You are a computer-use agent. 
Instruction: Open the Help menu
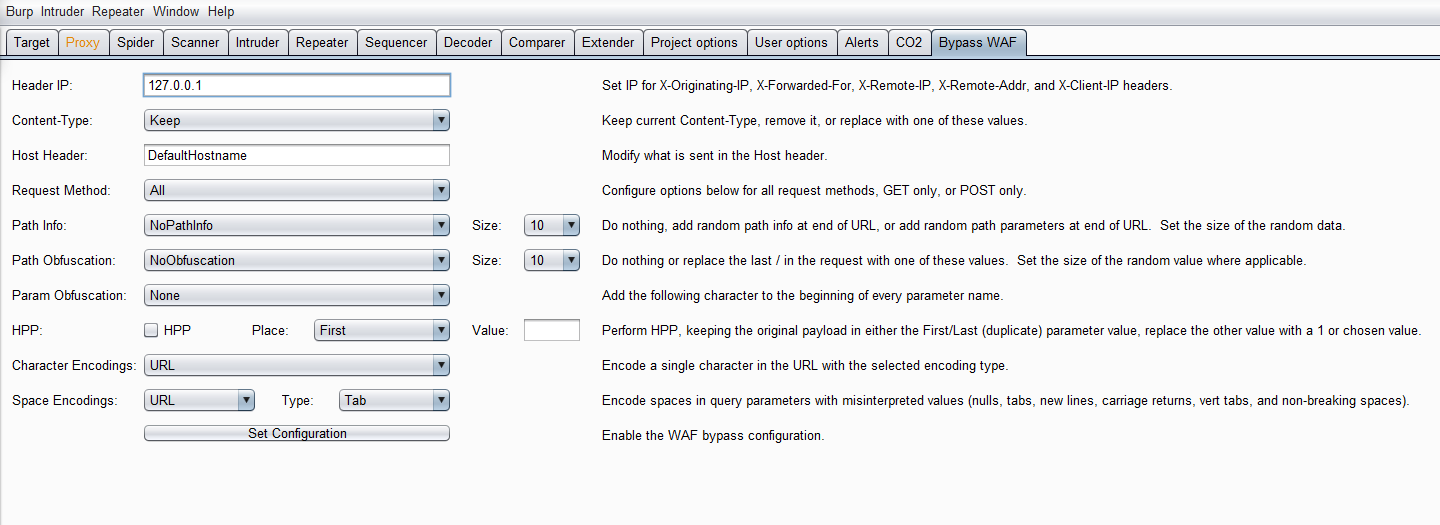click(x=221, y=12)
